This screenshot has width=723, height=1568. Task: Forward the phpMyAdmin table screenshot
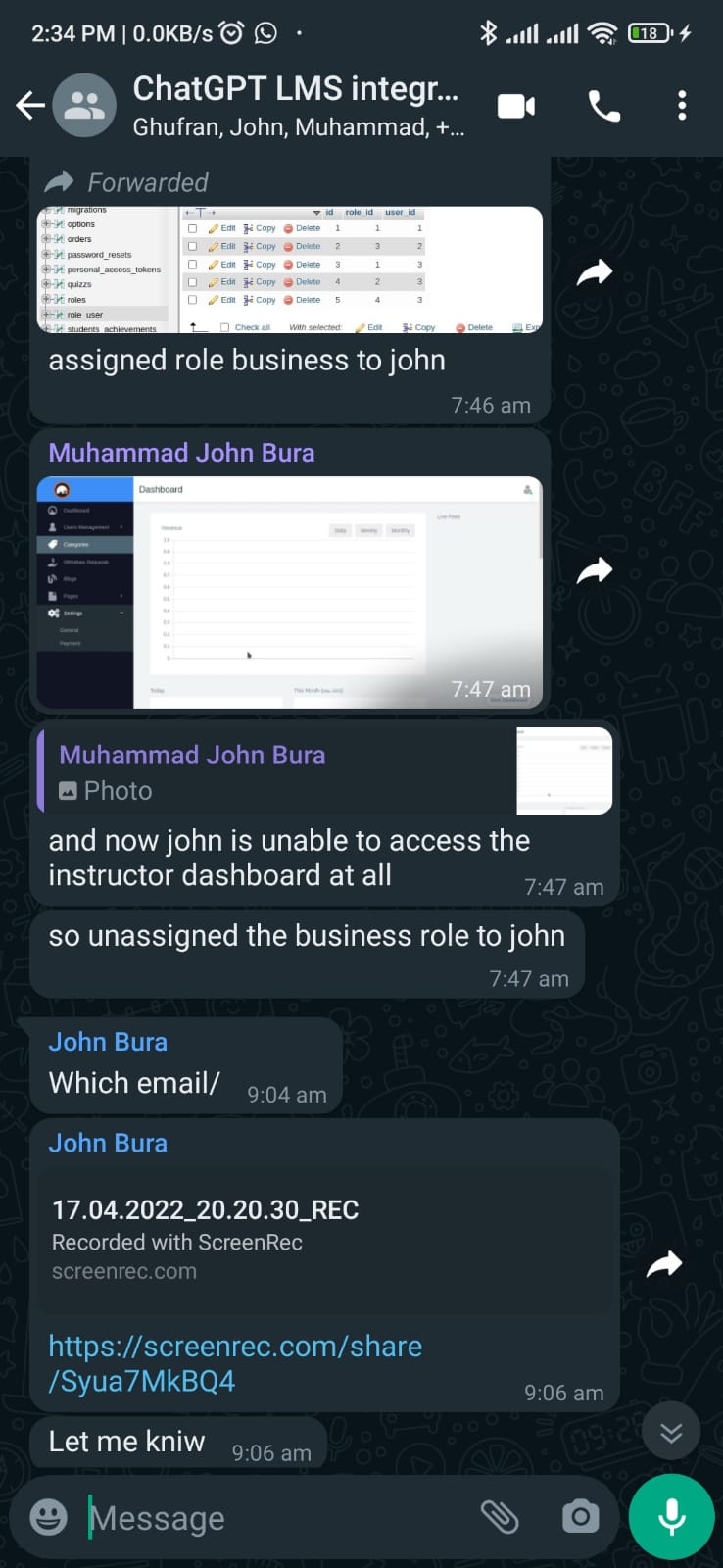[x=594, y=272]
